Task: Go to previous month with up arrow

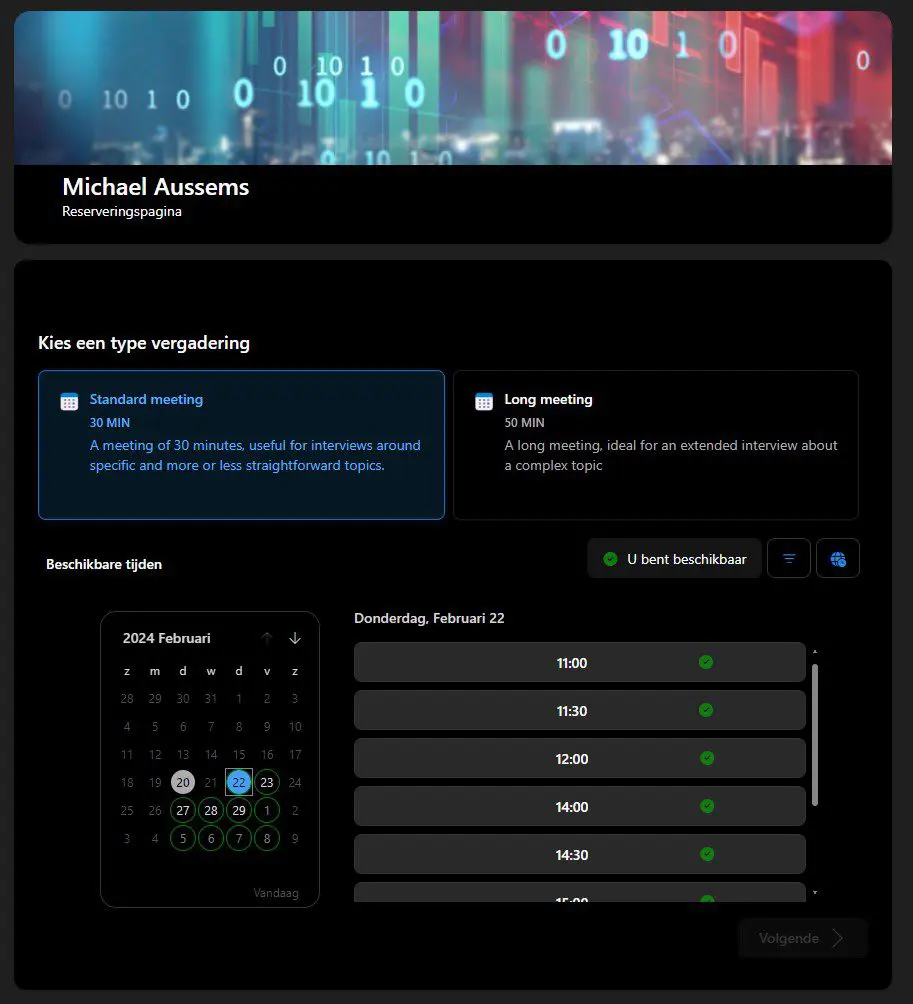Action: tap(267, 638)
